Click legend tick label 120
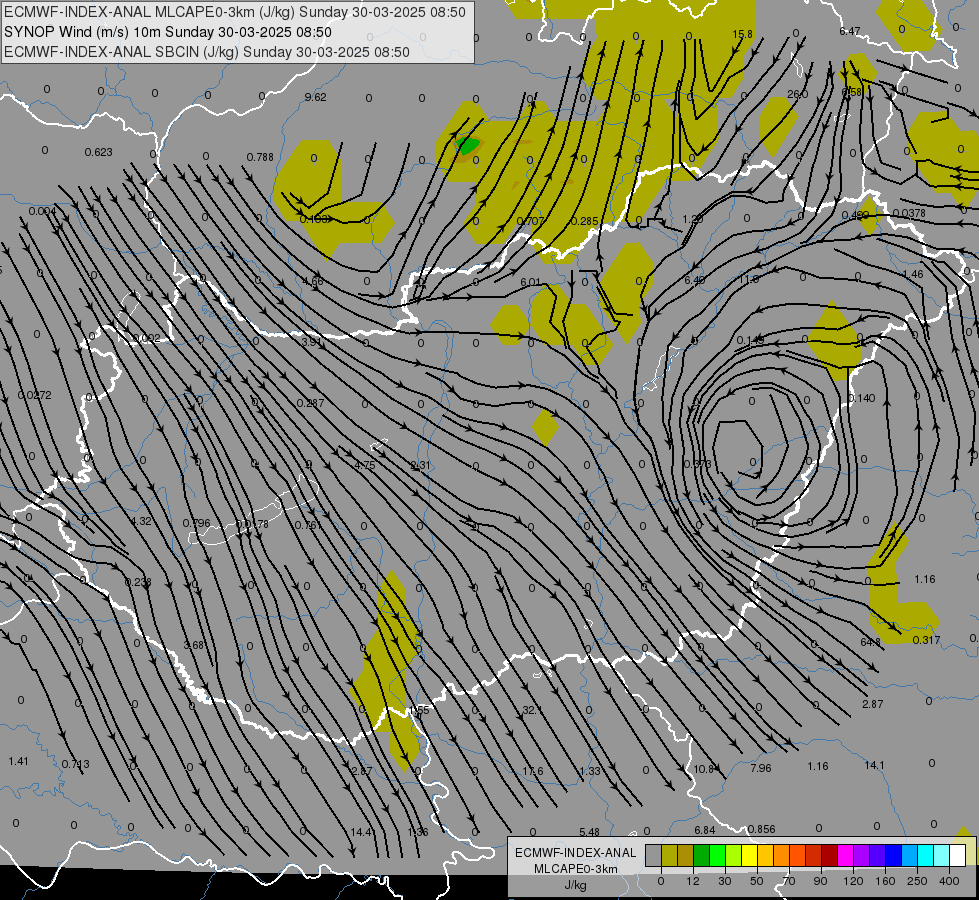This screenshot has width=979, height=900. pyautogui.click(x=853, y=881)
